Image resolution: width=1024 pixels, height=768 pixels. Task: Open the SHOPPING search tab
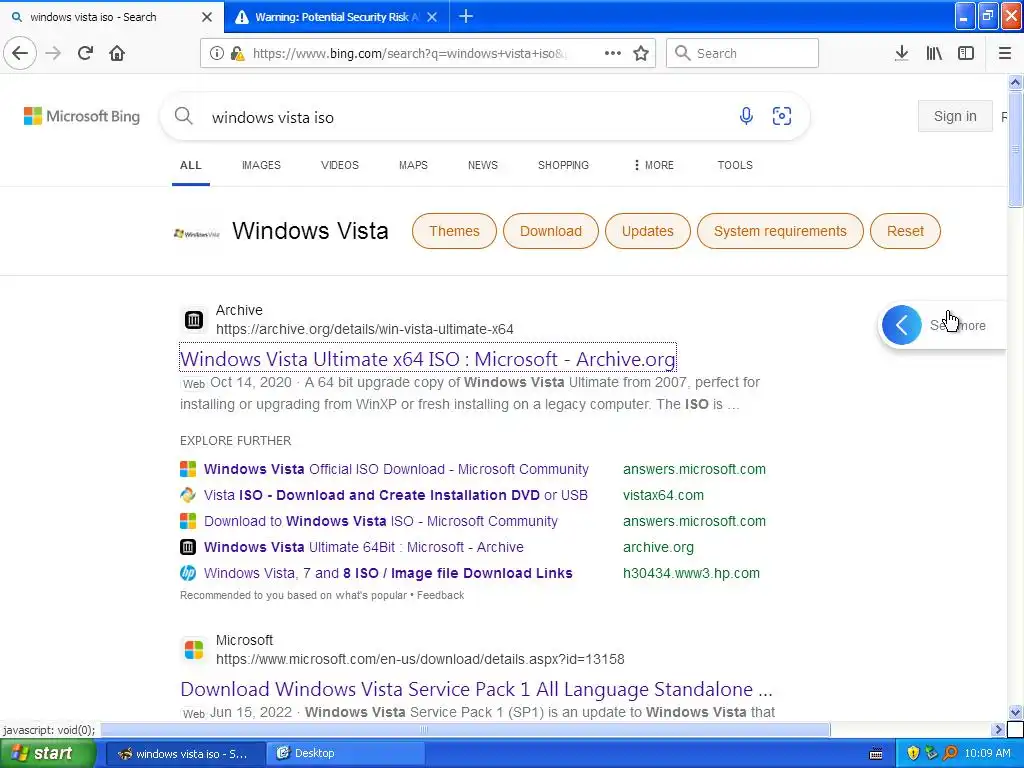563,165
